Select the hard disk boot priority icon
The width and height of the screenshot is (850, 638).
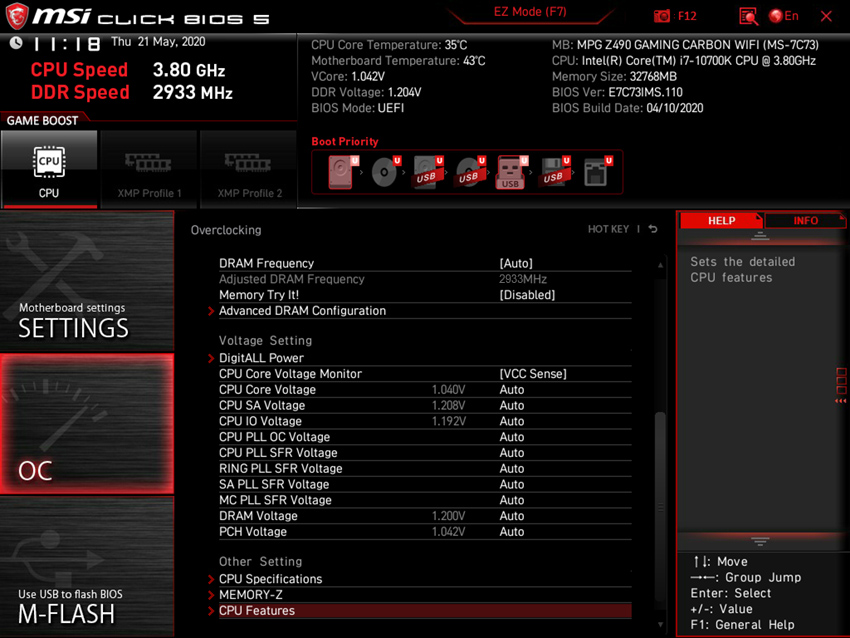342,172
